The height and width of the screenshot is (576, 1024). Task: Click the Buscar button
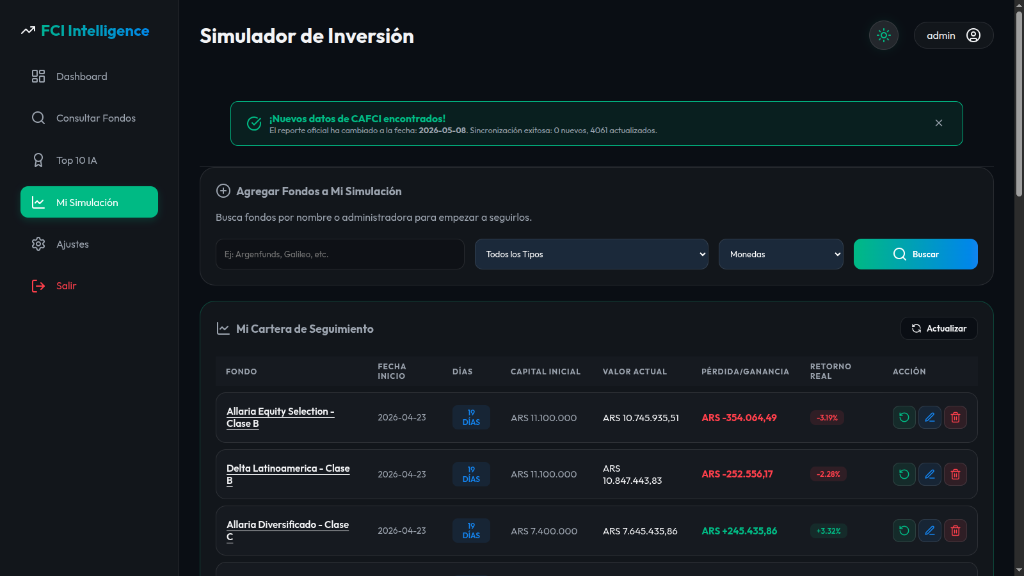click(x=916, y=254)
